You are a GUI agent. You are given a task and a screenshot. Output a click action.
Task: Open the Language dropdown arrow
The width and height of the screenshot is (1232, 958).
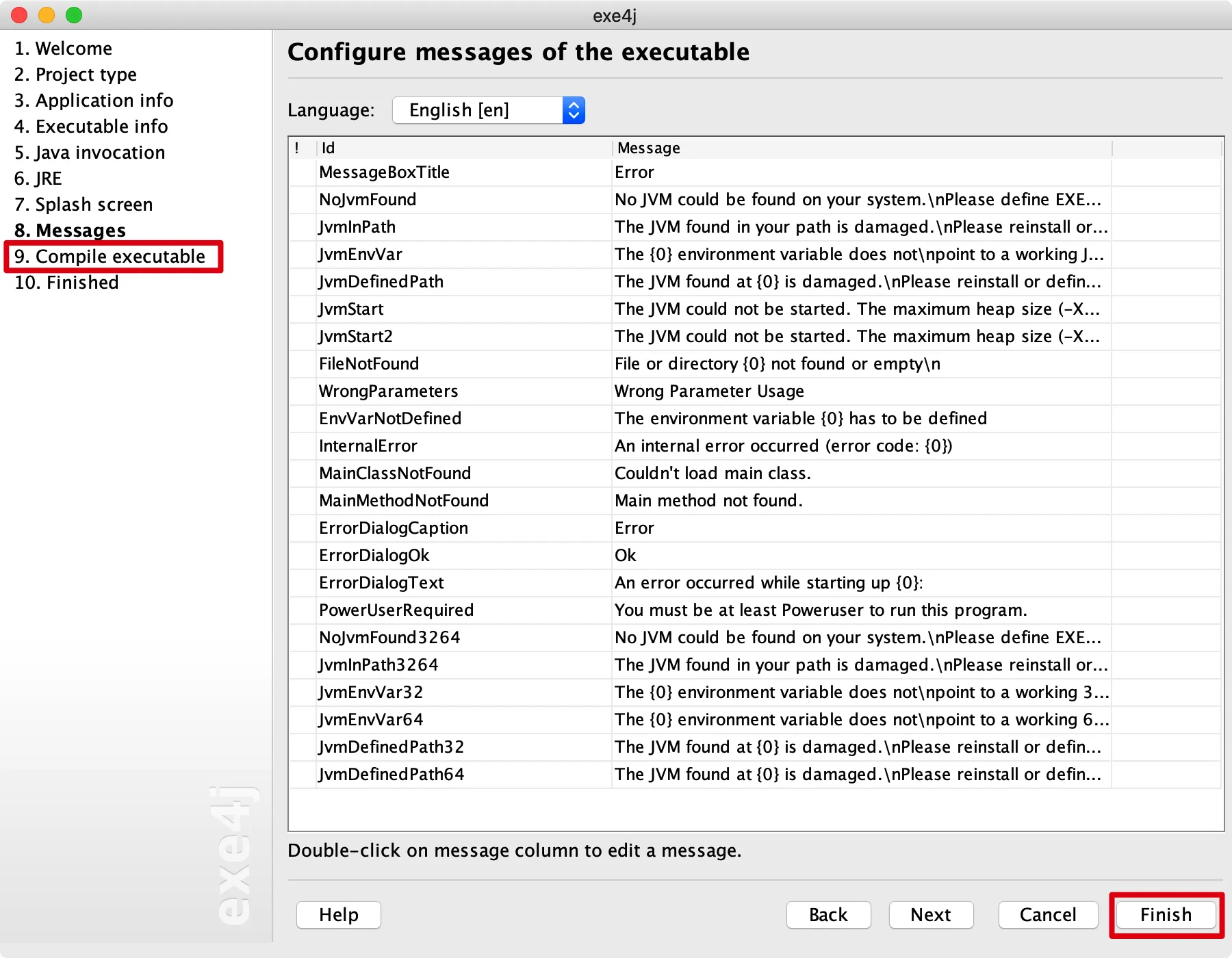(x=574, y=110)
